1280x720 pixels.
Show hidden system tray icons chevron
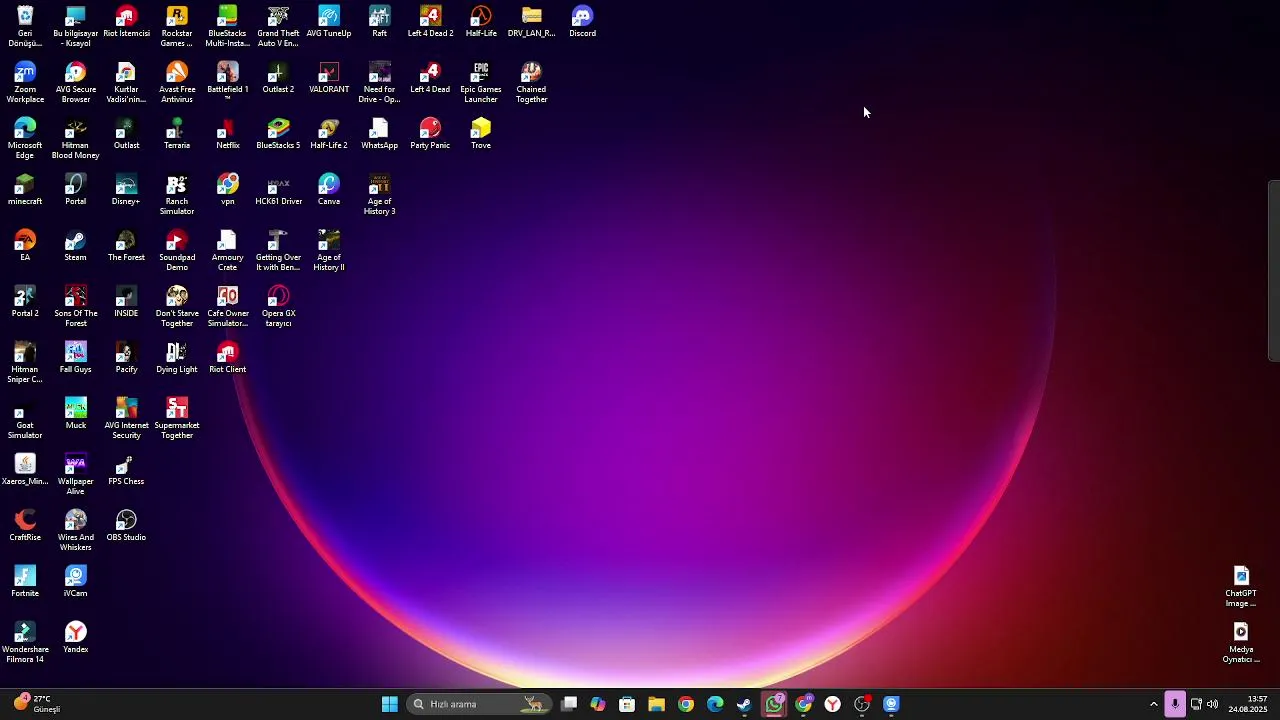coord(1154,704)
